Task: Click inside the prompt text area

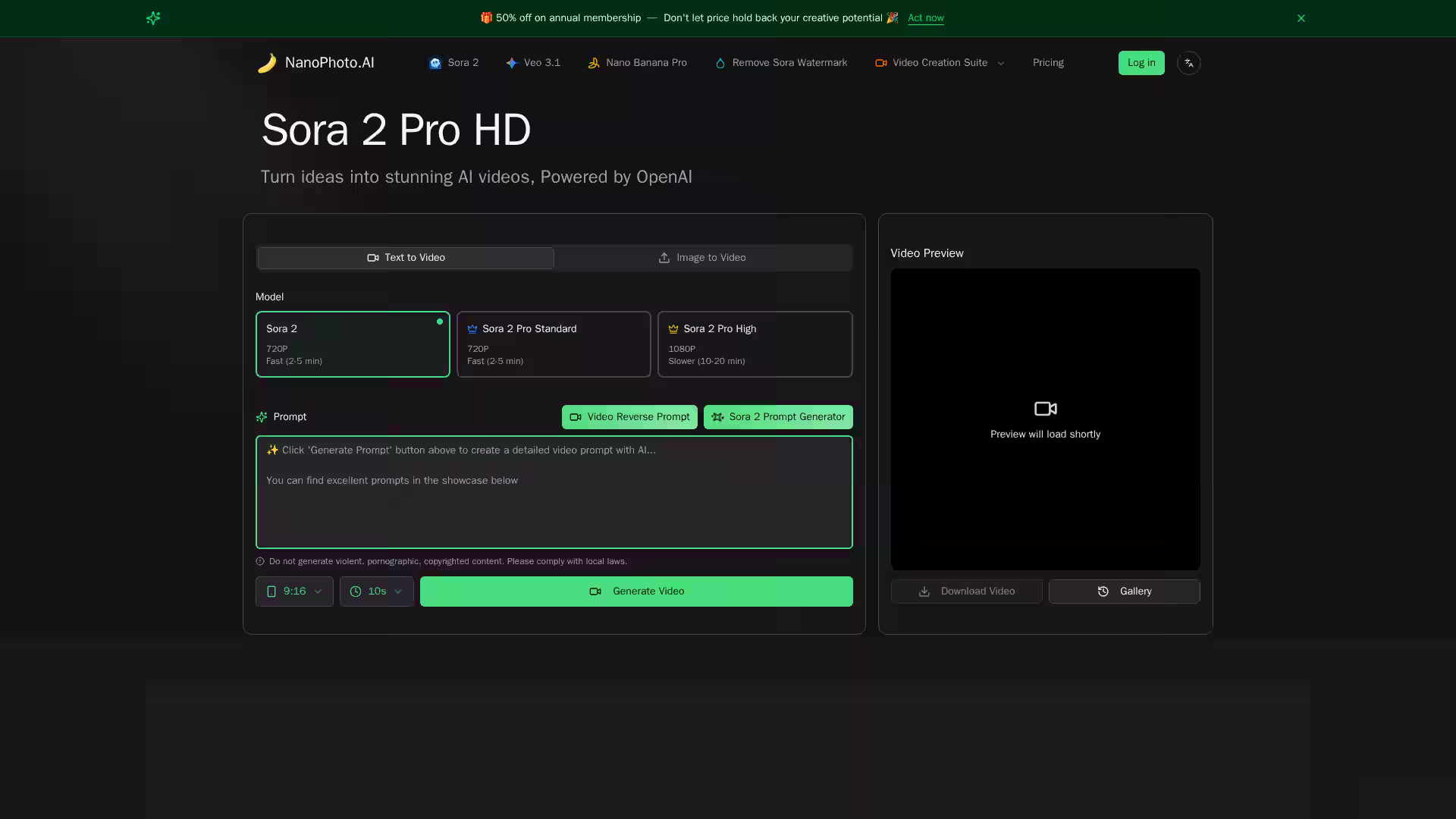Action: click(554, 508)
